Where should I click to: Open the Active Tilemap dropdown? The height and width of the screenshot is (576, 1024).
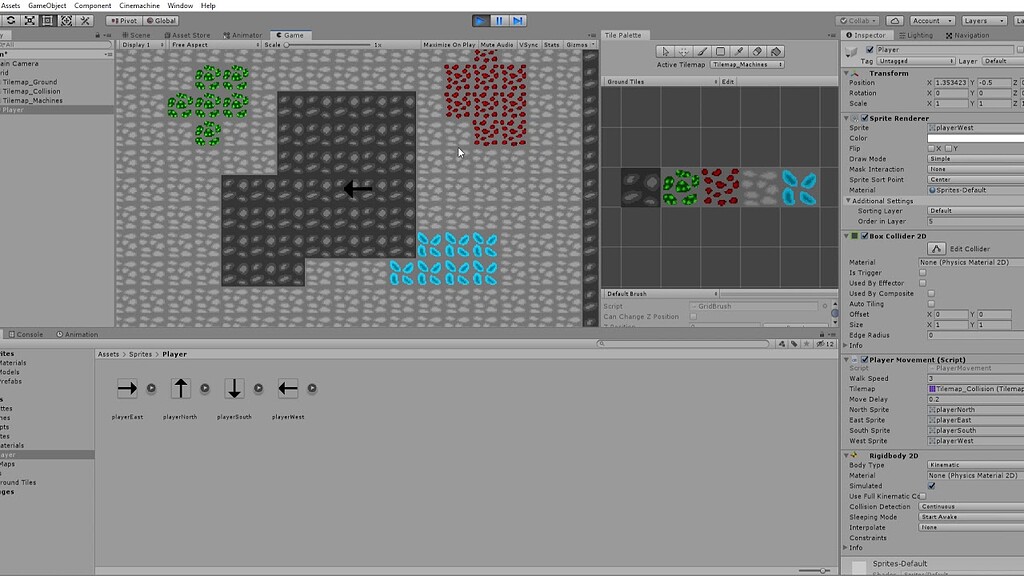click(x=748, y=64)
